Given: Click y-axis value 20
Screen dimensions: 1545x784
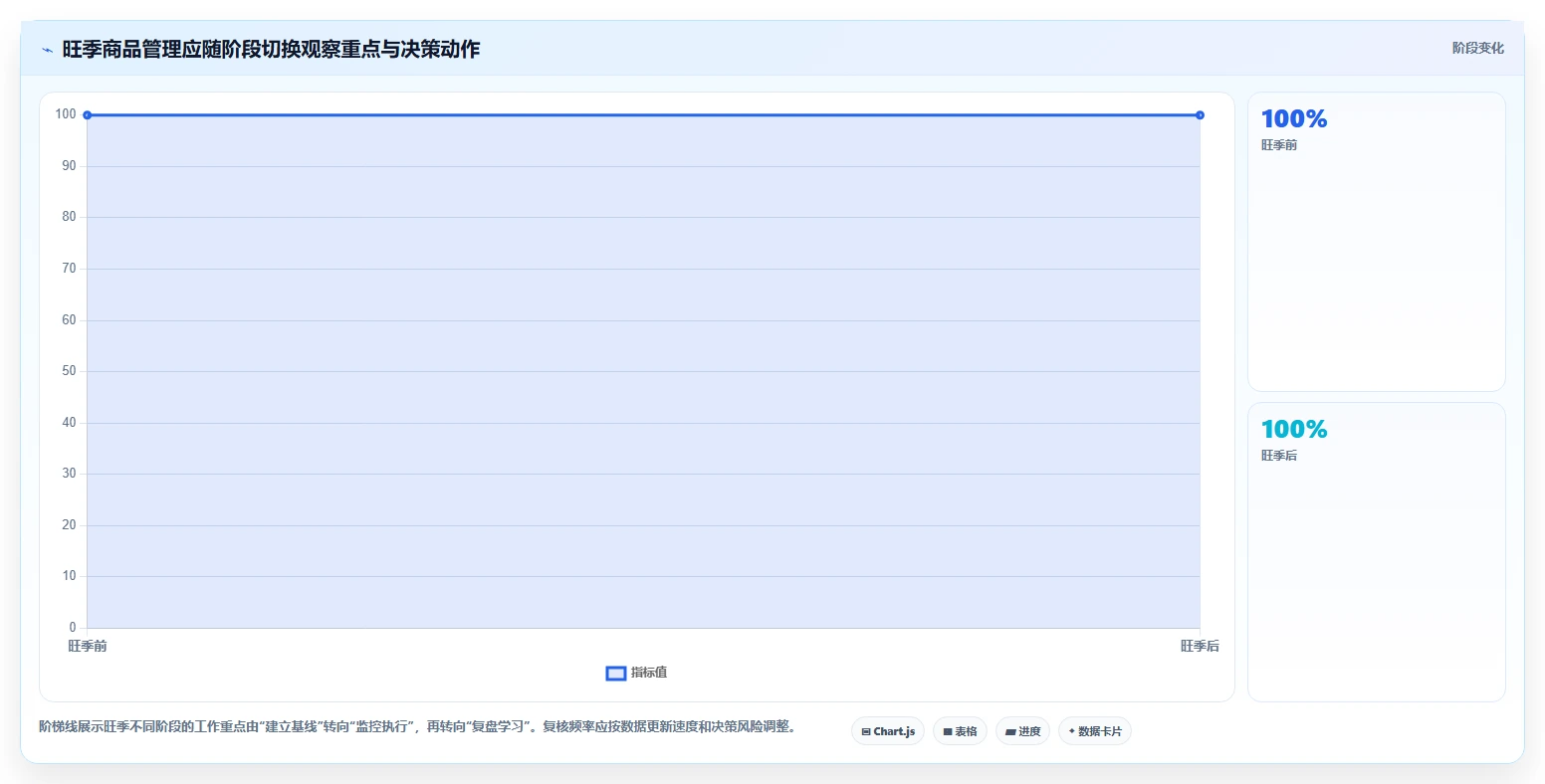Looking at the screenshot, I should click(x=69, y=525).
